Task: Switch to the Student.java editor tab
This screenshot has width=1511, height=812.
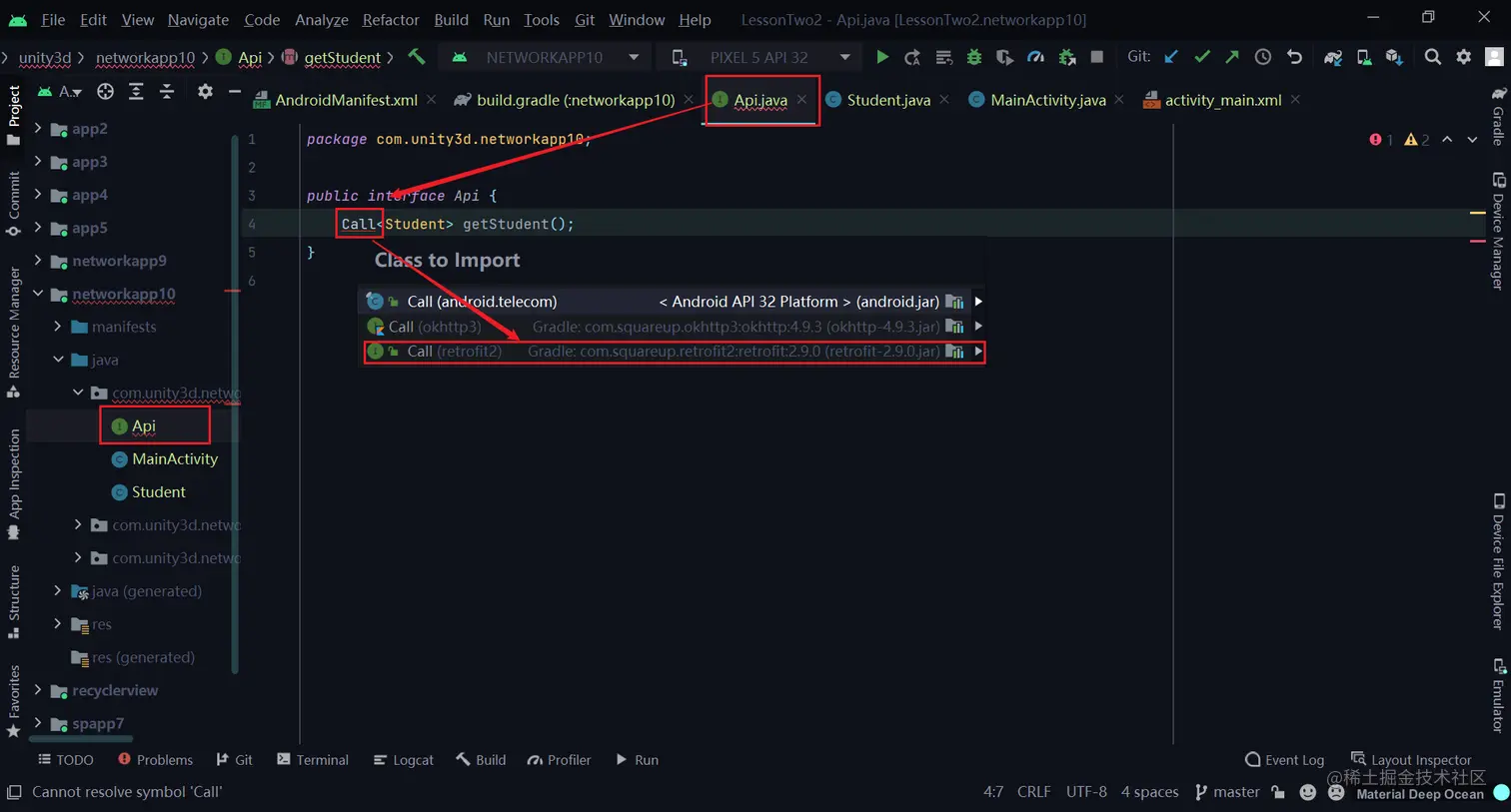Action: coord(887,100)
